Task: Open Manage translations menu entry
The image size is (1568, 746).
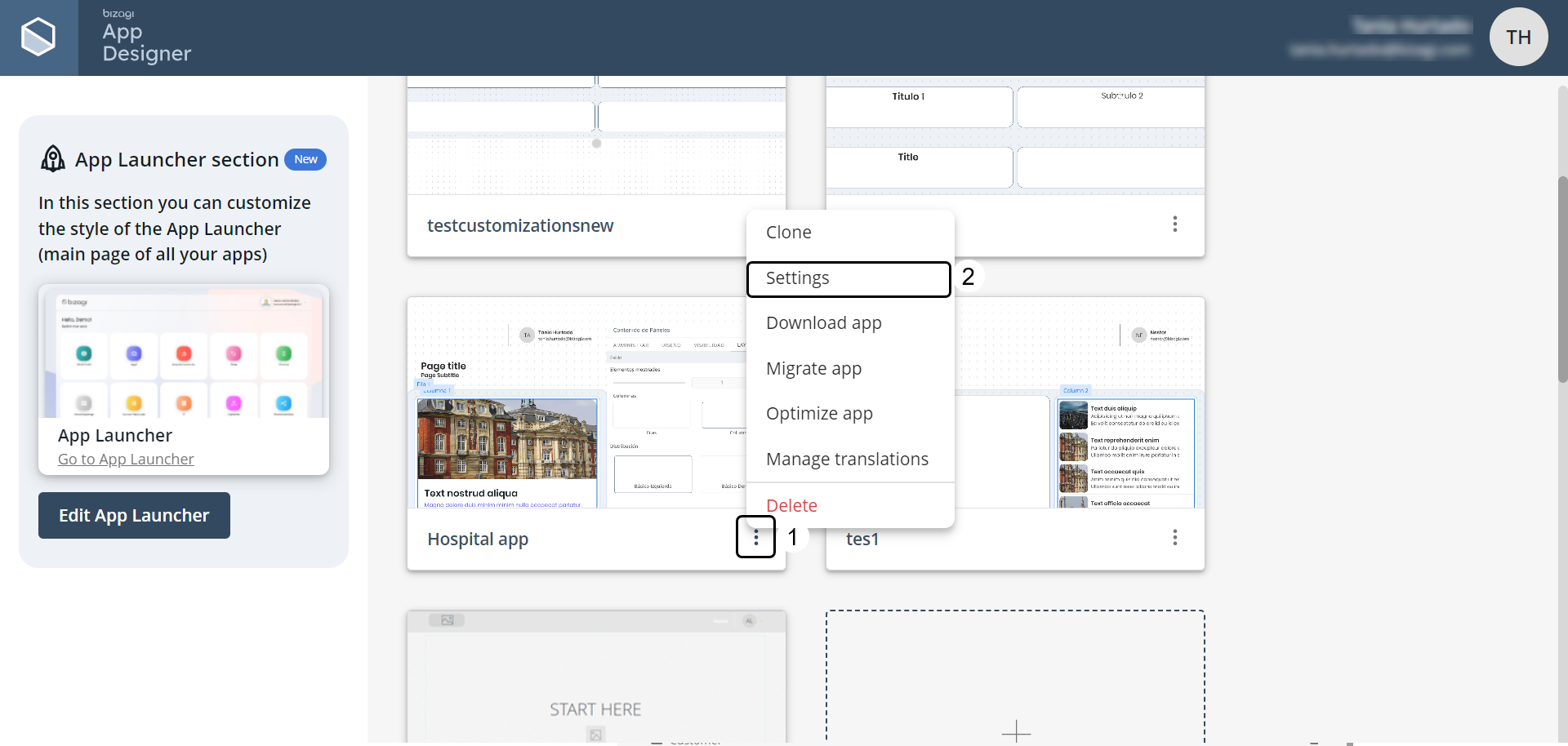Action: pyautogui.click(x=850, y=460)
